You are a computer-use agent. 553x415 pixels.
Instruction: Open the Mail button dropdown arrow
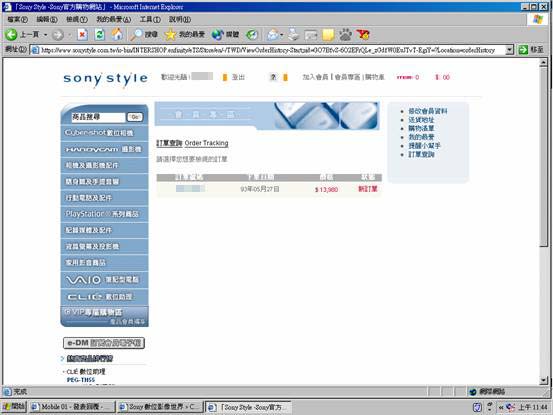(x=281, y=35)
